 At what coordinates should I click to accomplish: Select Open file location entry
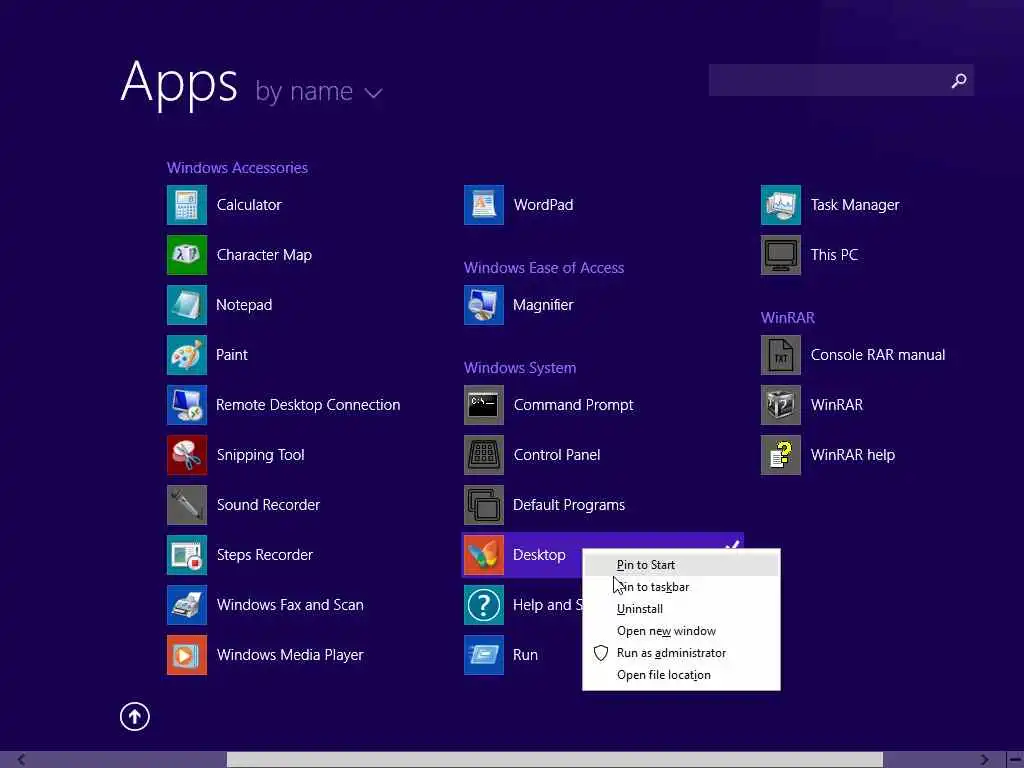pyautogui.click(x=681, y=675)
